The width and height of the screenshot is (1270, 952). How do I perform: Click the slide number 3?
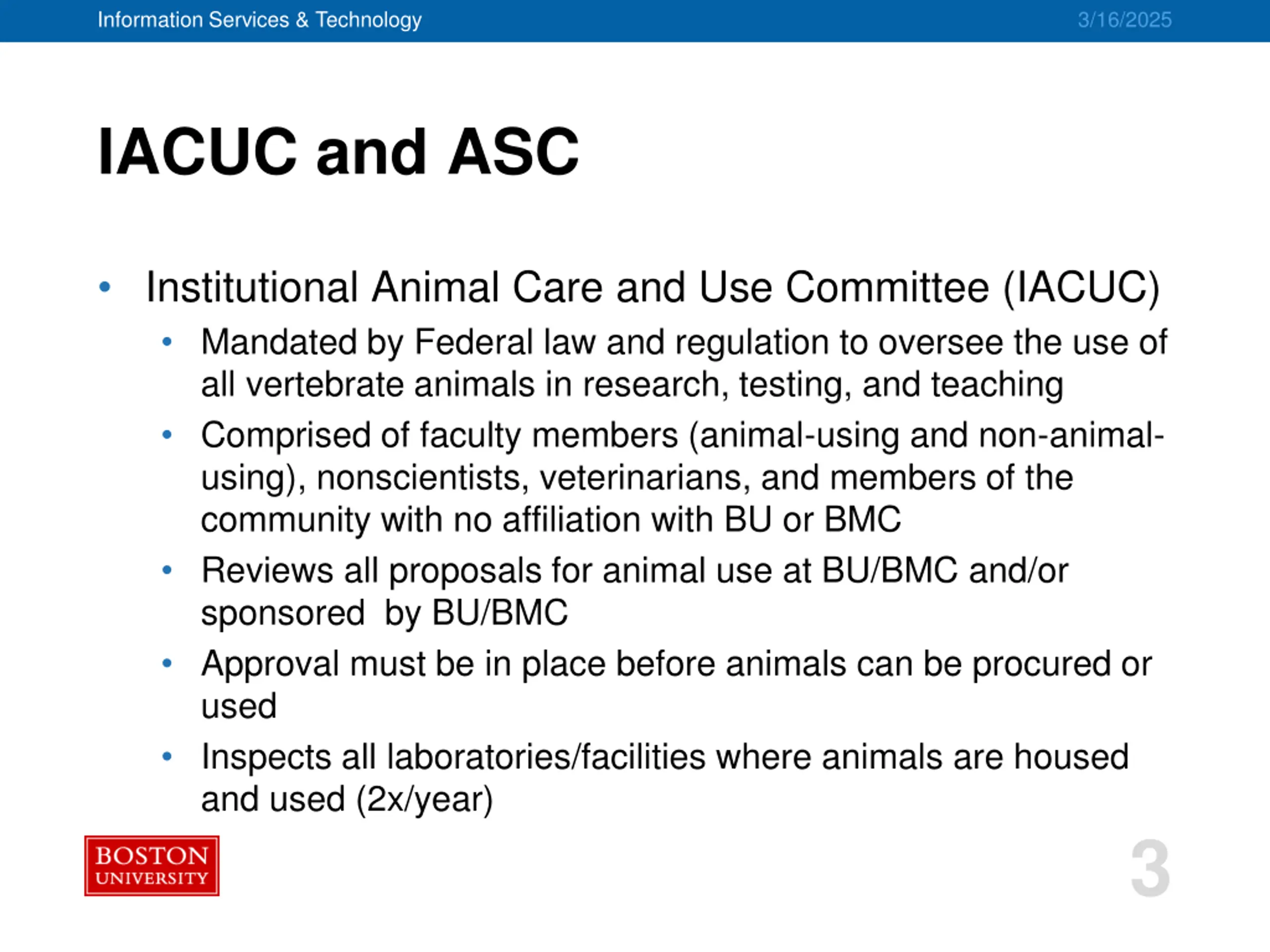pyautogui.click(x=1150, y=868)
